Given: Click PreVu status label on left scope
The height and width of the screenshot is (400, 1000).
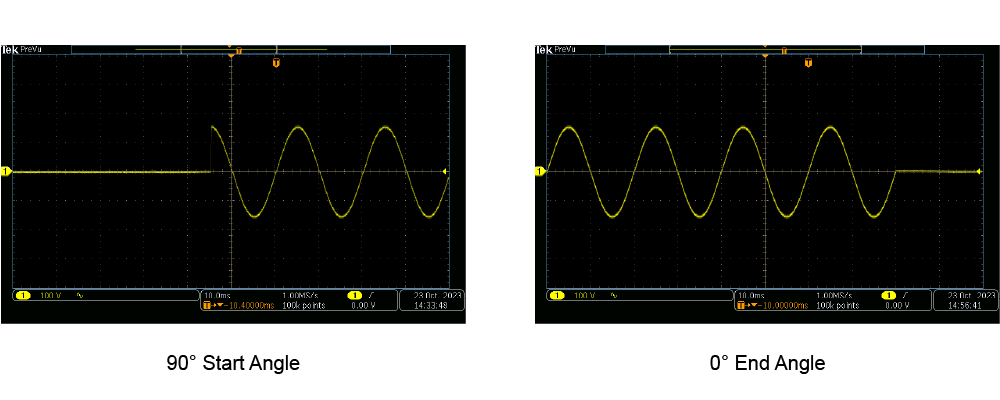Looking at the screenshot, I should (30, 49).
